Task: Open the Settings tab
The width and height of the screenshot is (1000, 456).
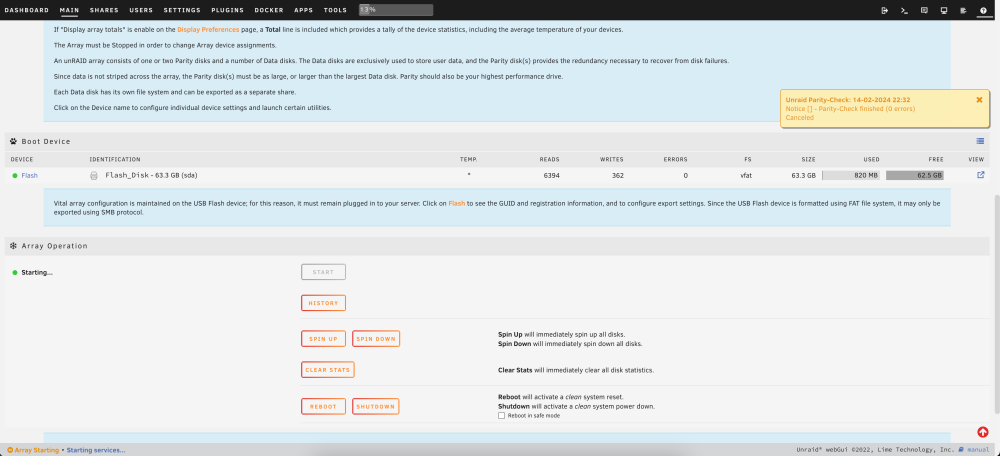Action: [x=182, y=10]
